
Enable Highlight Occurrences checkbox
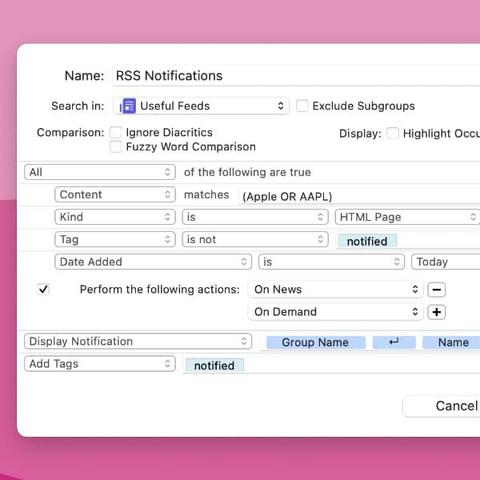tap(392, 133)
